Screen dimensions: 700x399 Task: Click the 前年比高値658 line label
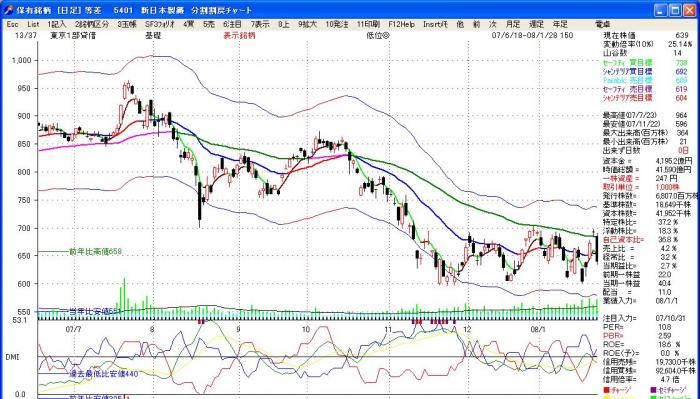coord(96,252)
